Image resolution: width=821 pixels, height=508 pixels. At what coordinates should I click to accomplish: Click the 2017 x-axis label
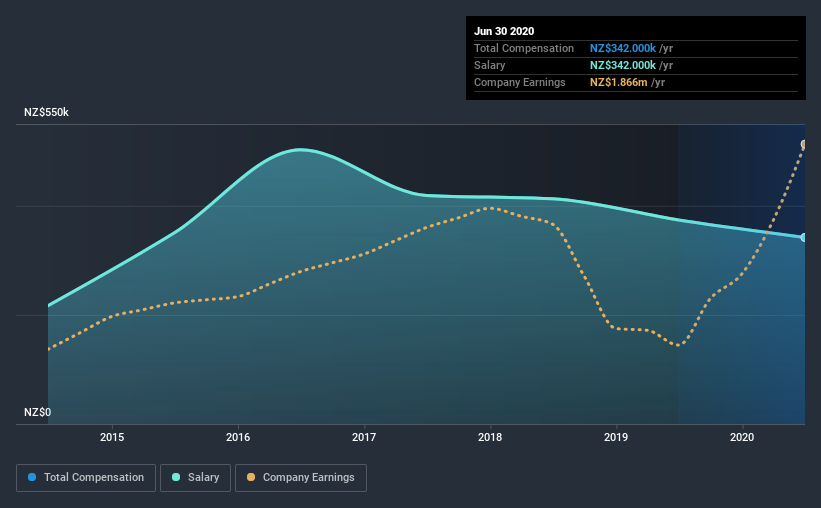364,437
